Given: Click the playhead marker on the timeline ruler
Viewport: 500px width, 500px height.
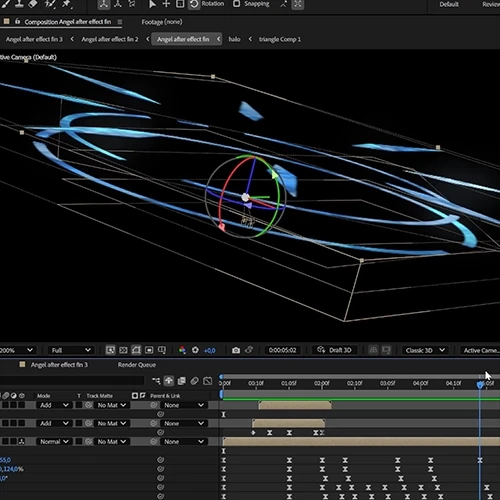Looking at the screenshot, I should [x=480, y=385].
